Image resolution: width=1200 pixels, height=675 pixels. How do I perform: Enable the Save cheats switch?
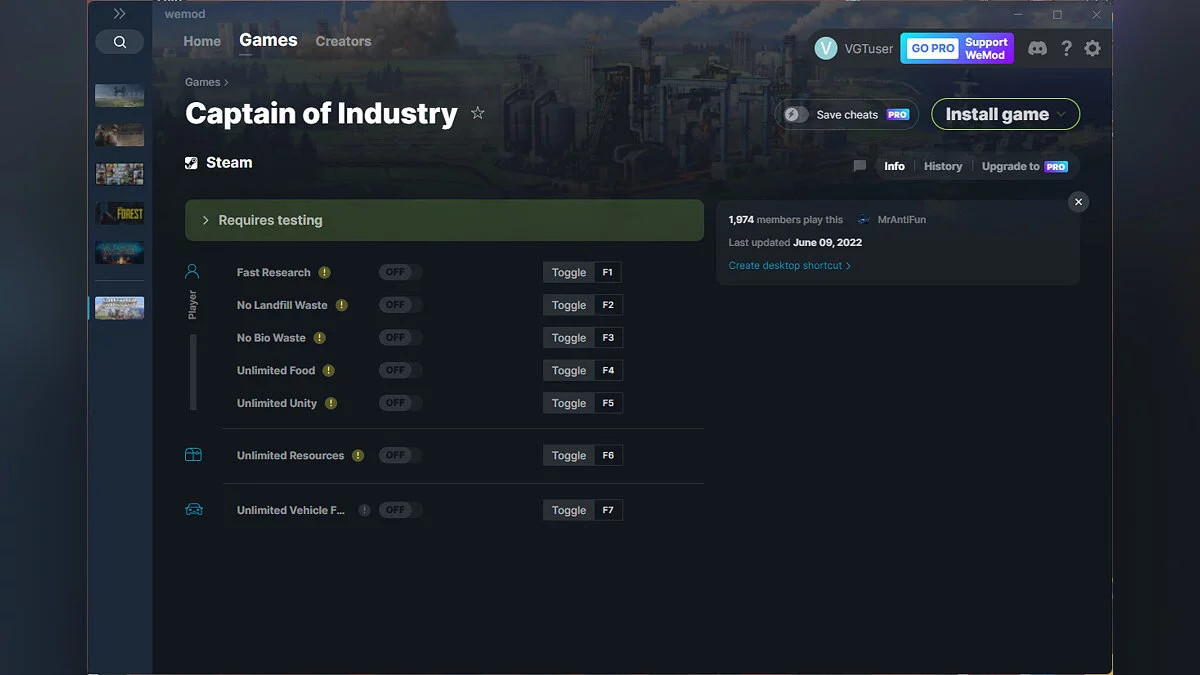[796, 114]
